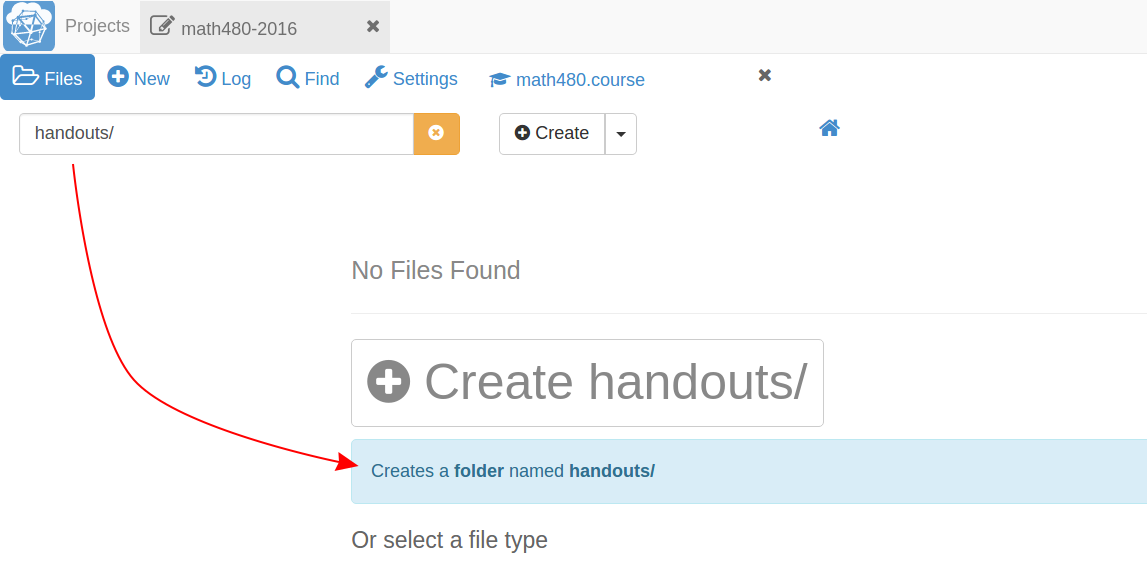Expand the Create dropdown caret

(x=621, y=134)
